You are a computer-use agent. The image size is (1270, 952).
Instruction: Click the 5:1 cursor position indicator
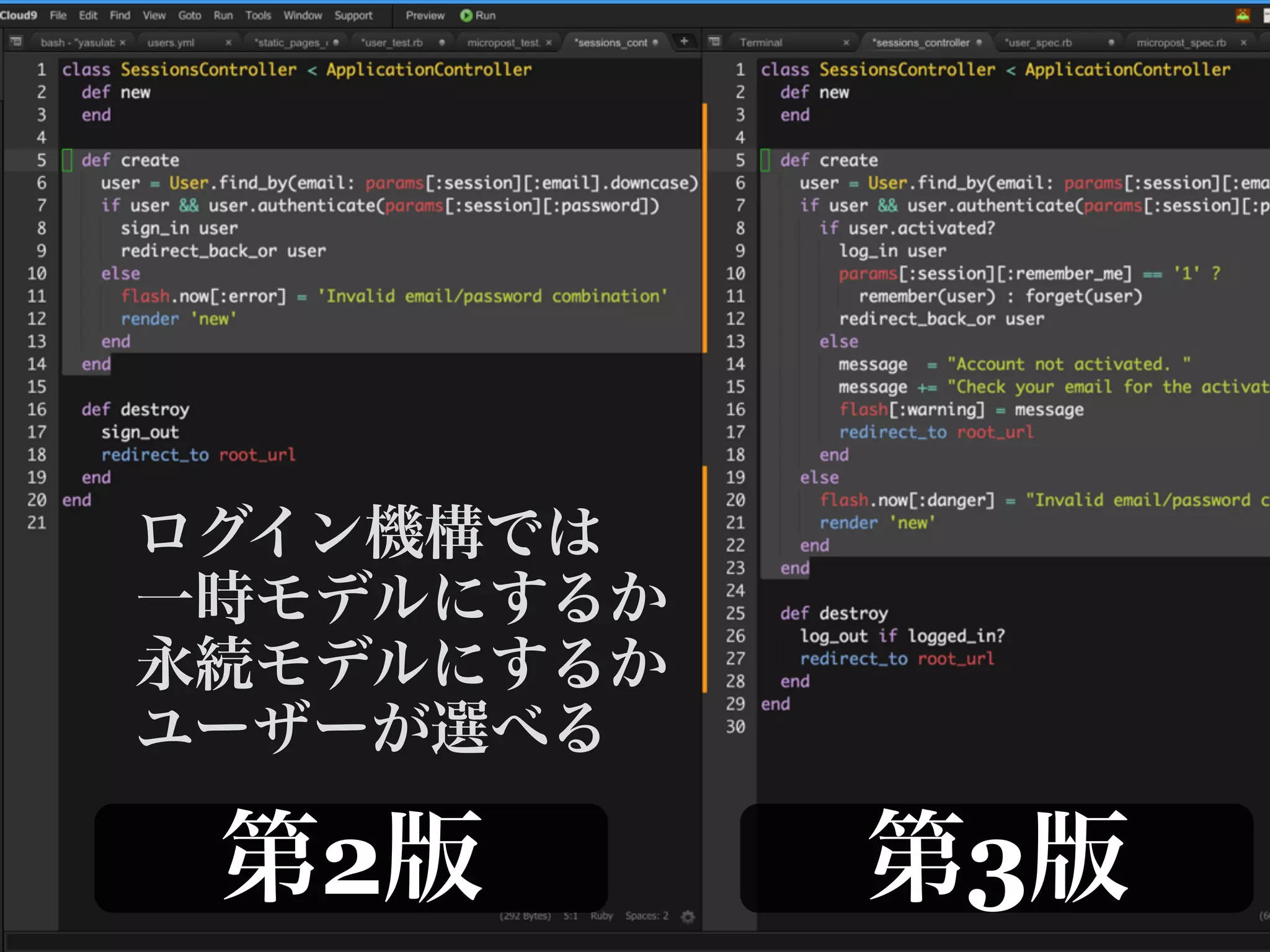(x=570, y=916)
